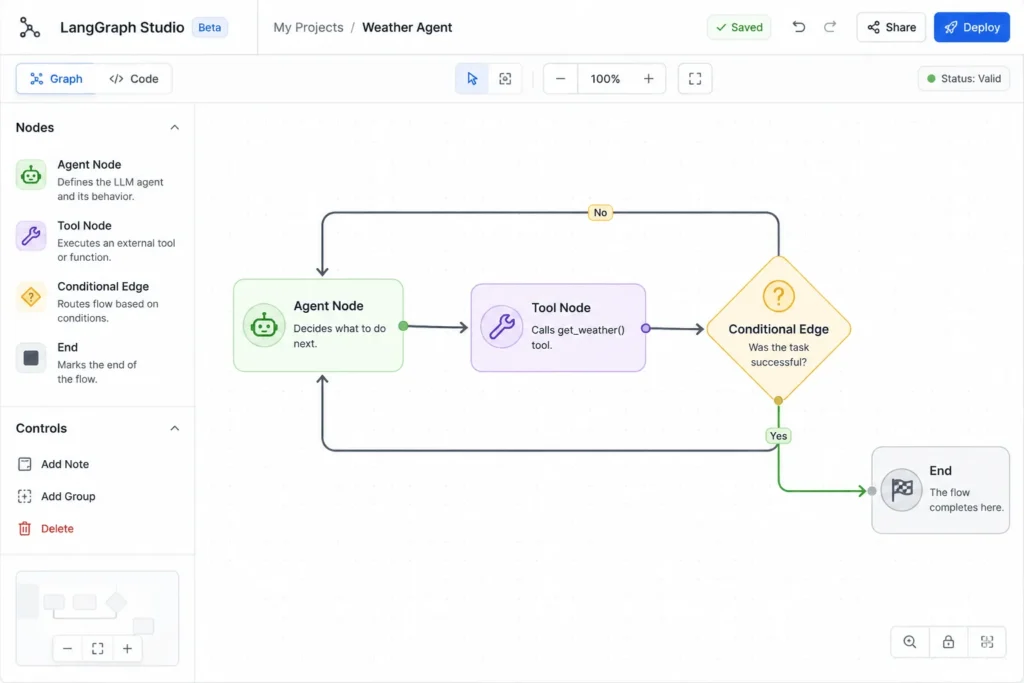1024x683 pixels.
Task: Click the auto-layout icon at bottom right
Action: tap(987, 642)
